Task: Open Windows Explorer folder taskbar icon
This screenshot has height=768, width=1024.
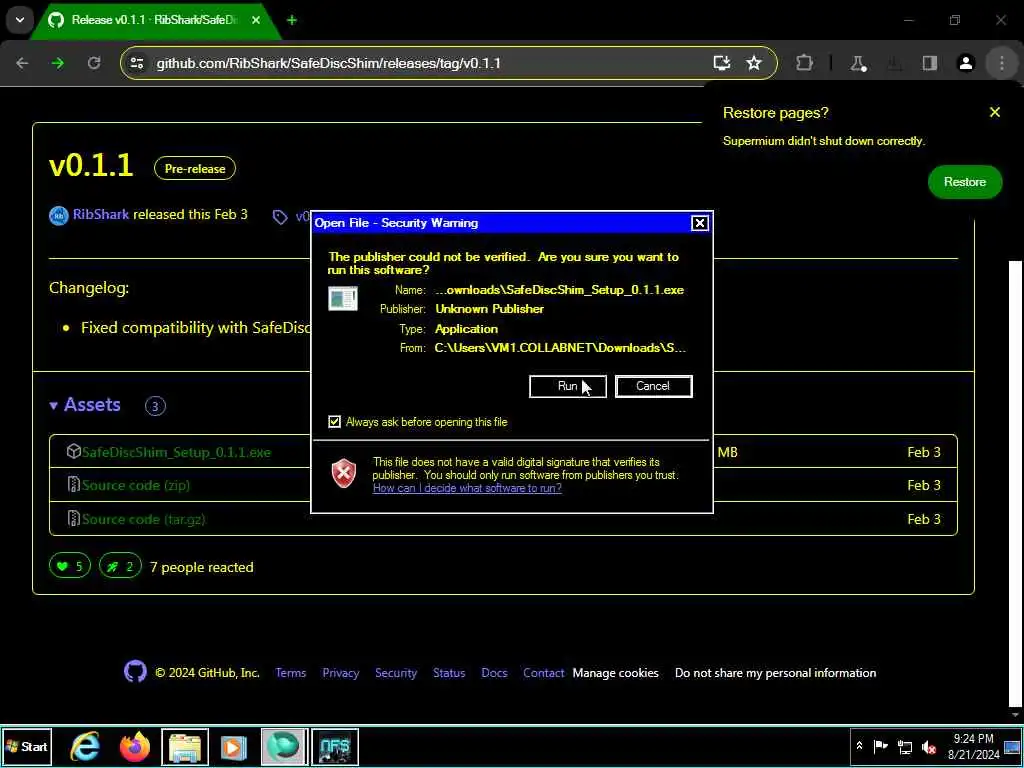Action: [x=185, y=746]
